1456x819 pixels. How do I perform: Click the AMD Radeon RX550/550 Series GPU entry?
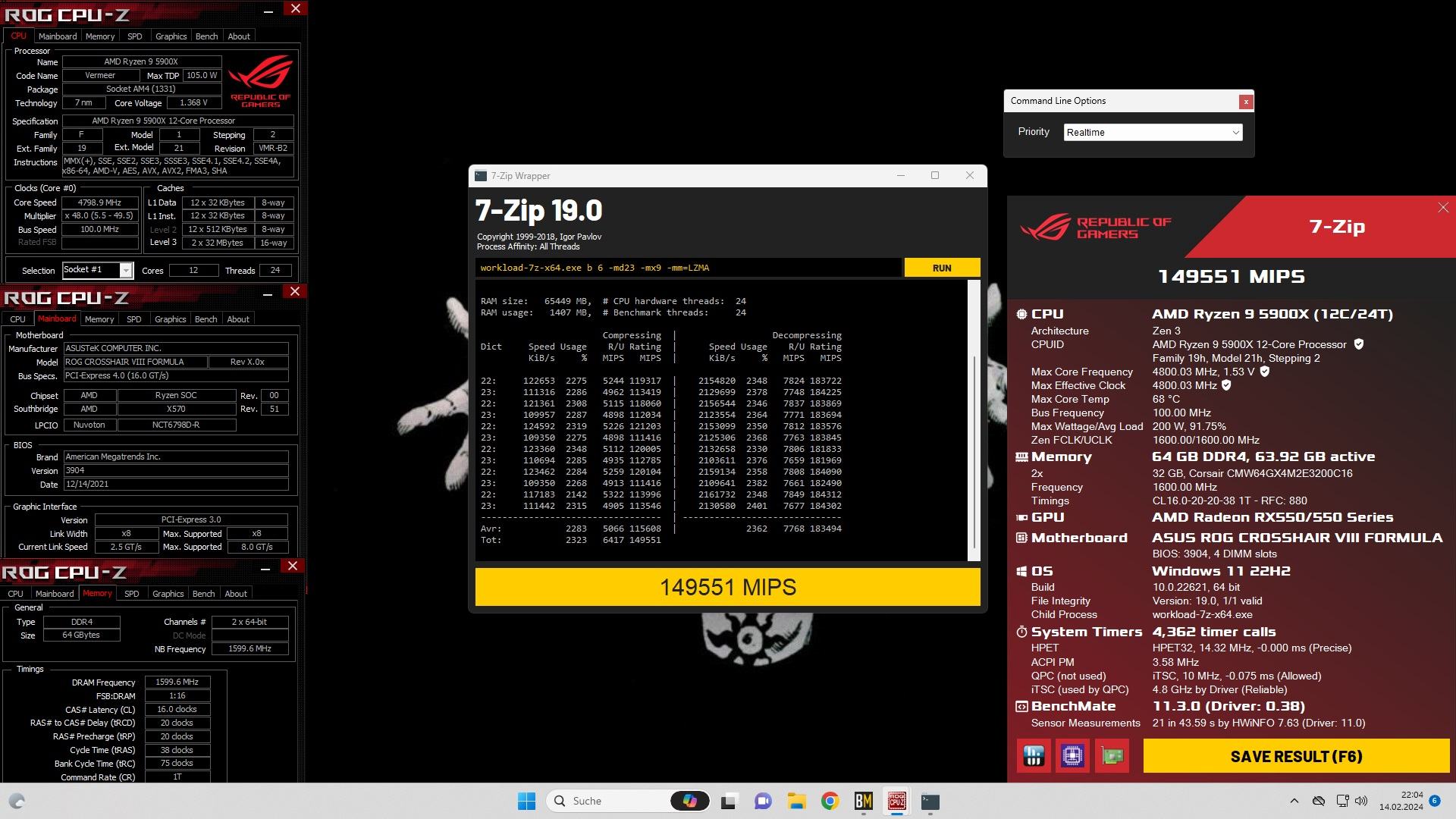coord(1272,518)
